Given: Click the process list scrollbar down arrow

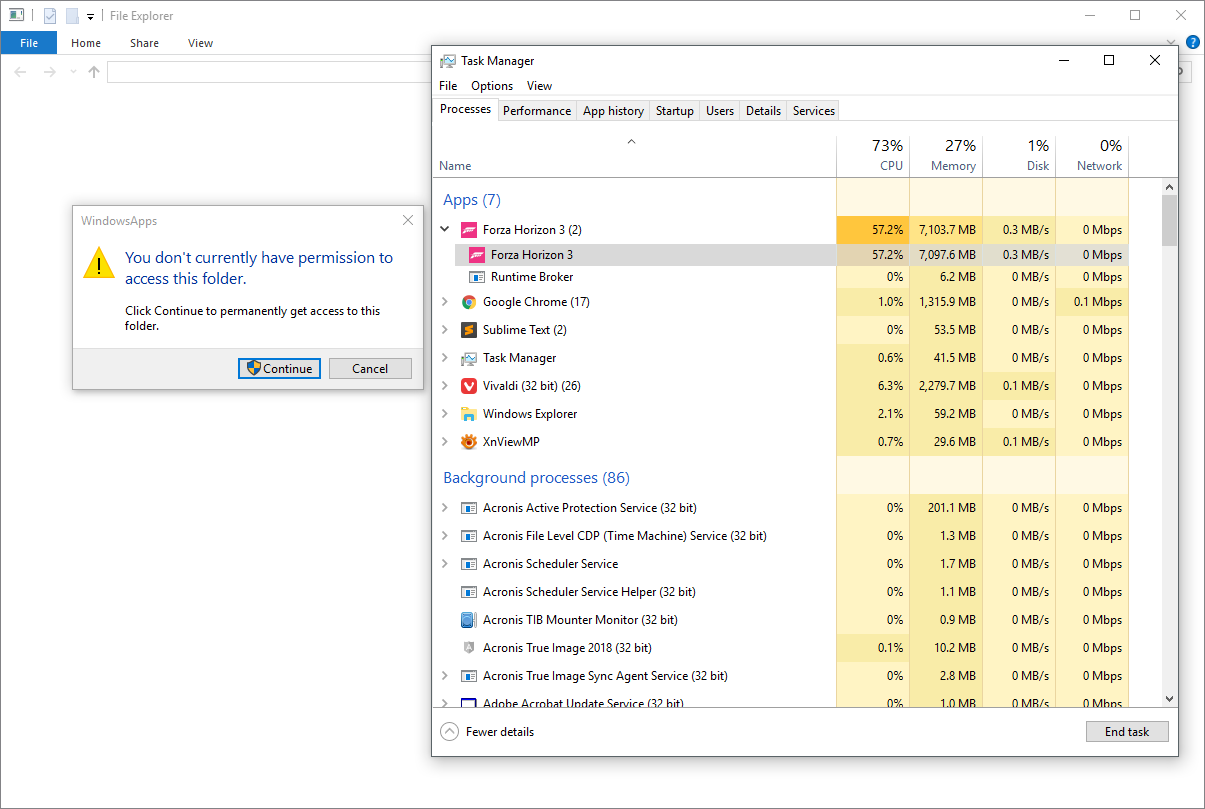Looking at the screenshot, I should tap(1170, 699).
